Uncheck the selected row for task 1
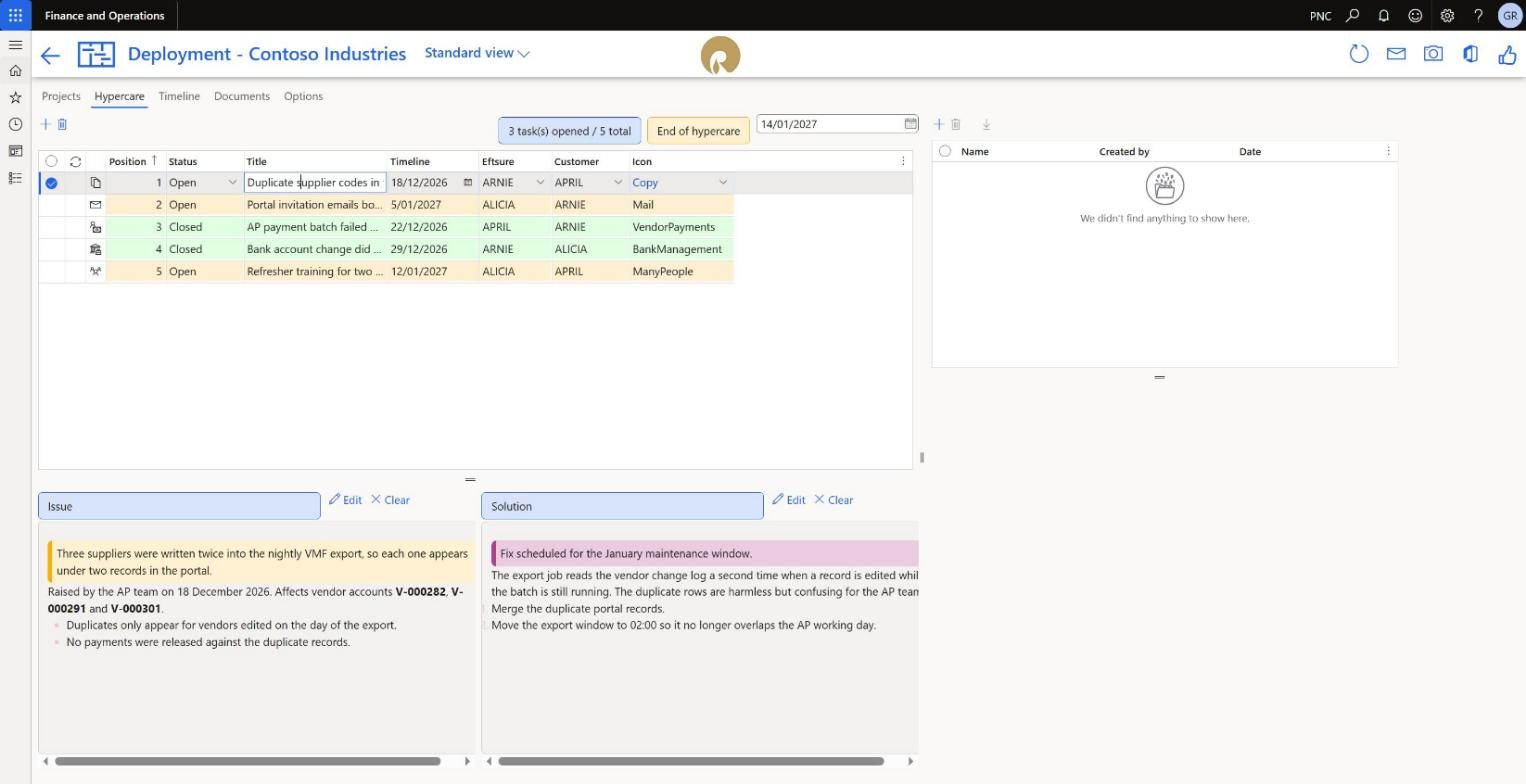The width and height of the screenshot is (1526, 784). (x=51, y=183)
